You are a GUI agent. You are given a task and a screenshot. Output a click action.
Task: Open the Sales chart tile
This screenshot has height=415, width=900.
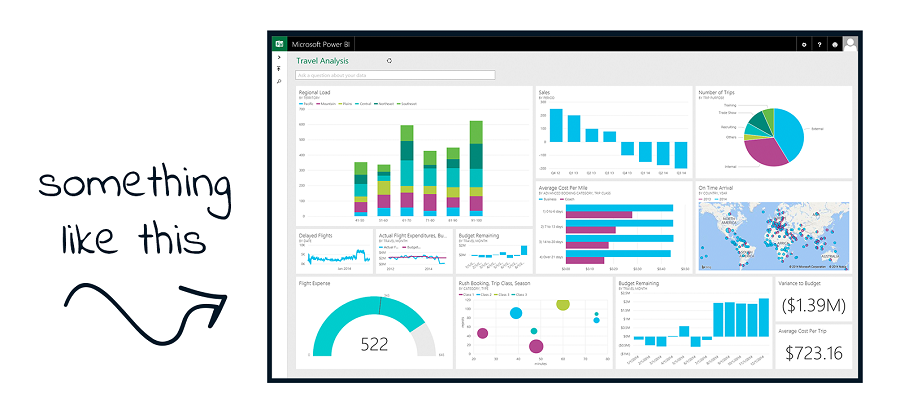point(614,132)
